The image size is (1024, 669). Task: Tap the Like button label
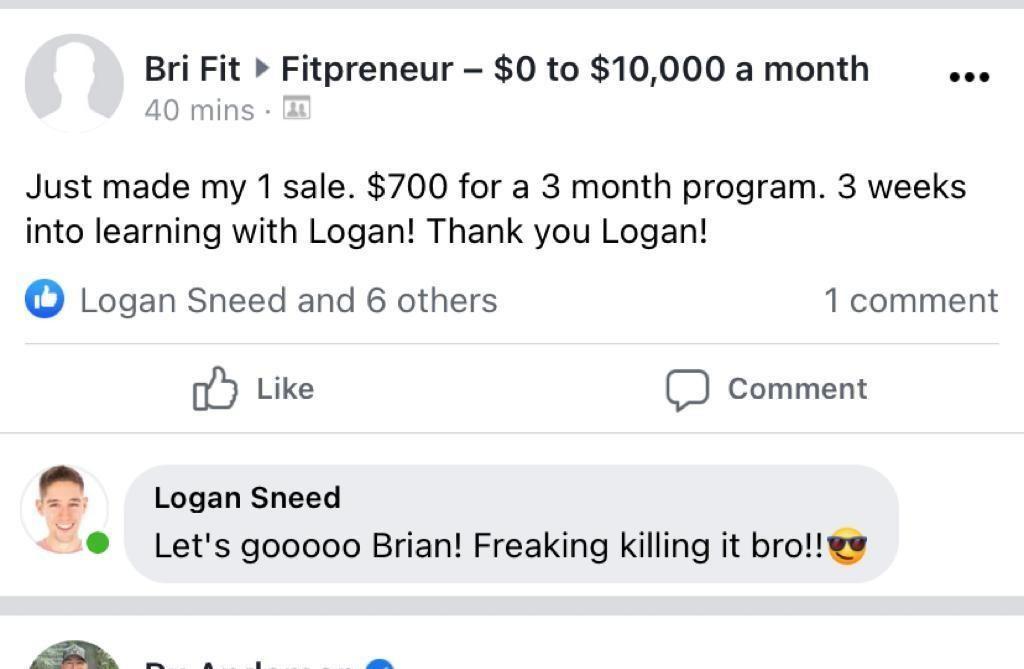tap(285, 389)
